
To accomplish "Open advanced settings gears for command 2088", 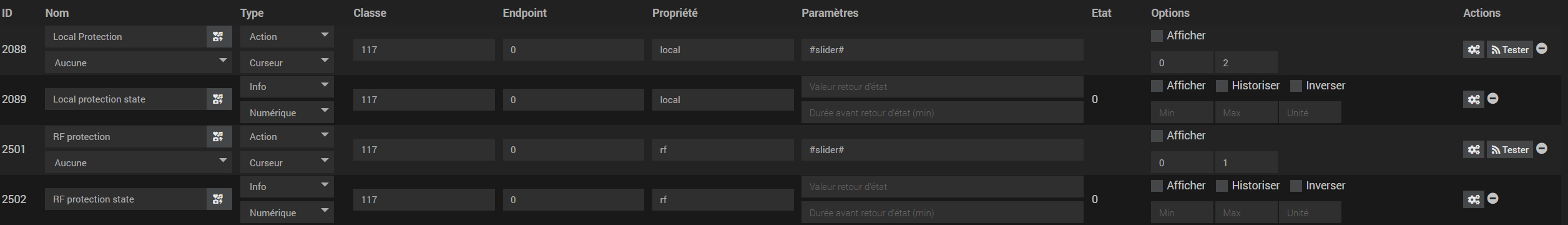I will coord(1474,50).
